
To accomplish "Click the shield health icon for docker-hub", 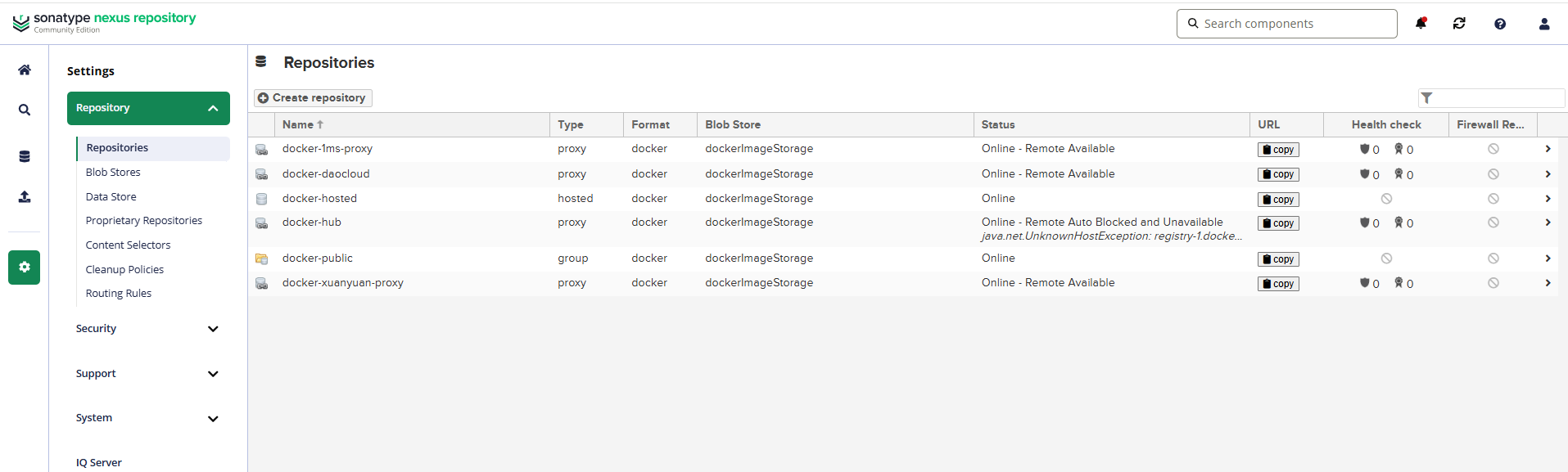I will pos(1365,223).
